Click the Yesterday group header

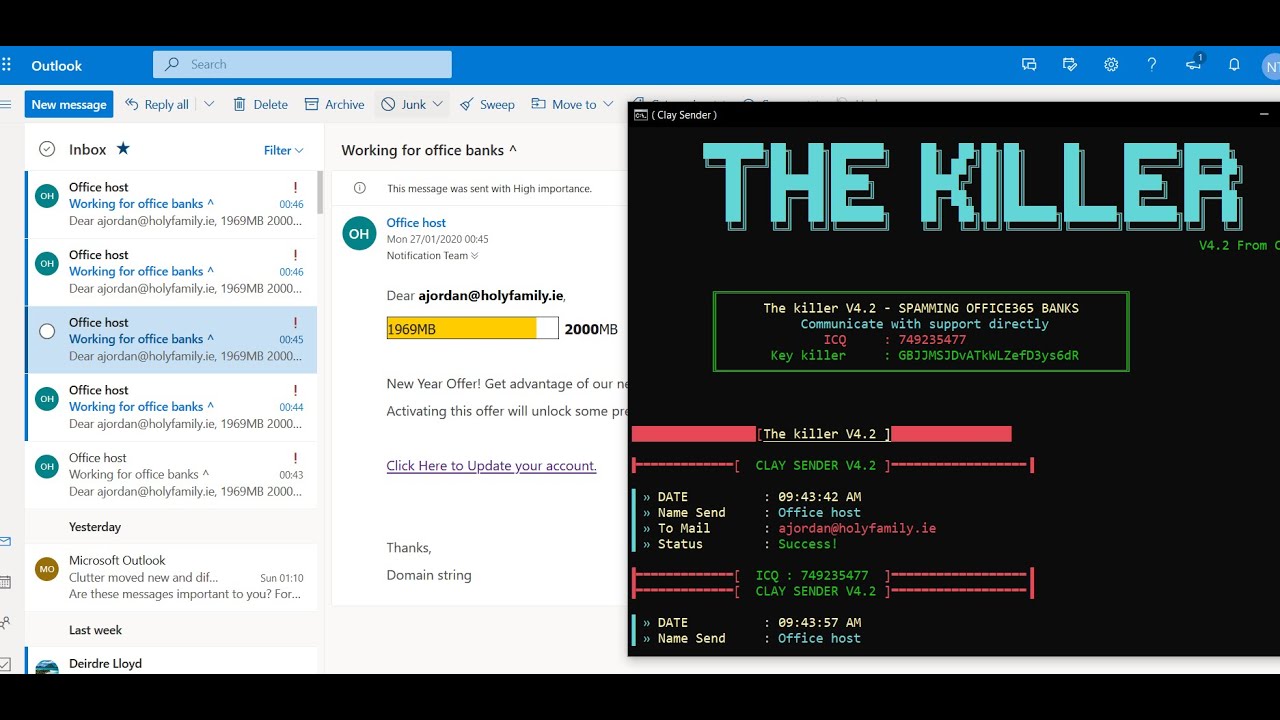click(x=95, y=527)
